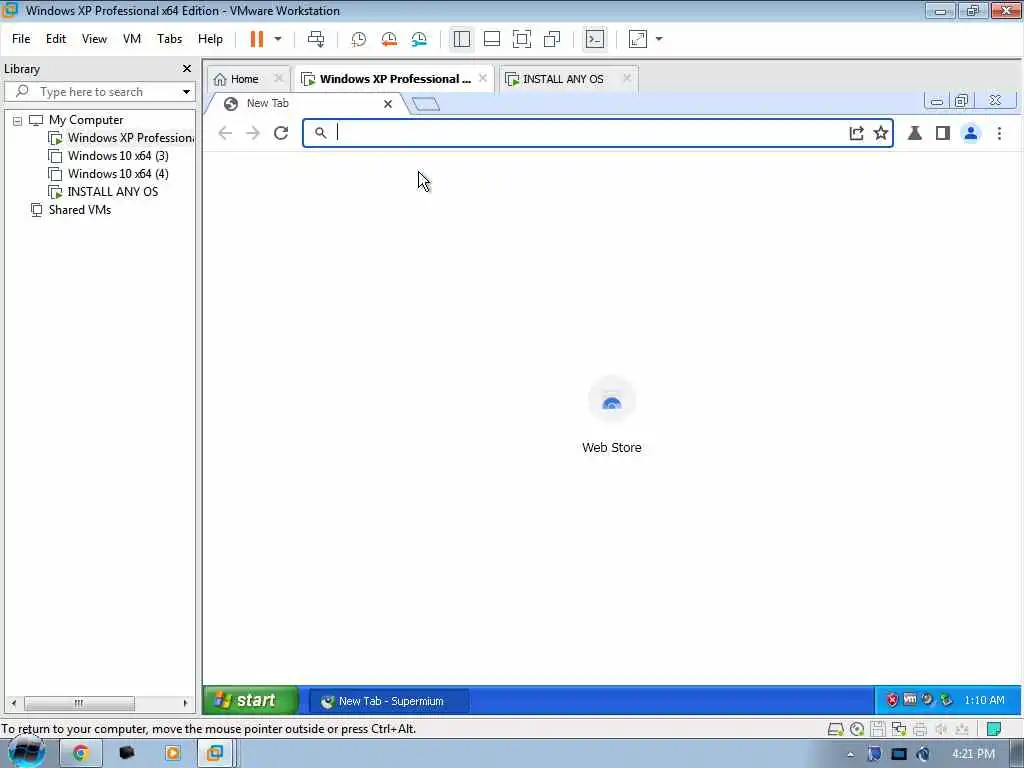The width and height of the screenshot is (1024, 768).
Task: Open Windows 7 Start orb on host
Action: pos(26,752)
